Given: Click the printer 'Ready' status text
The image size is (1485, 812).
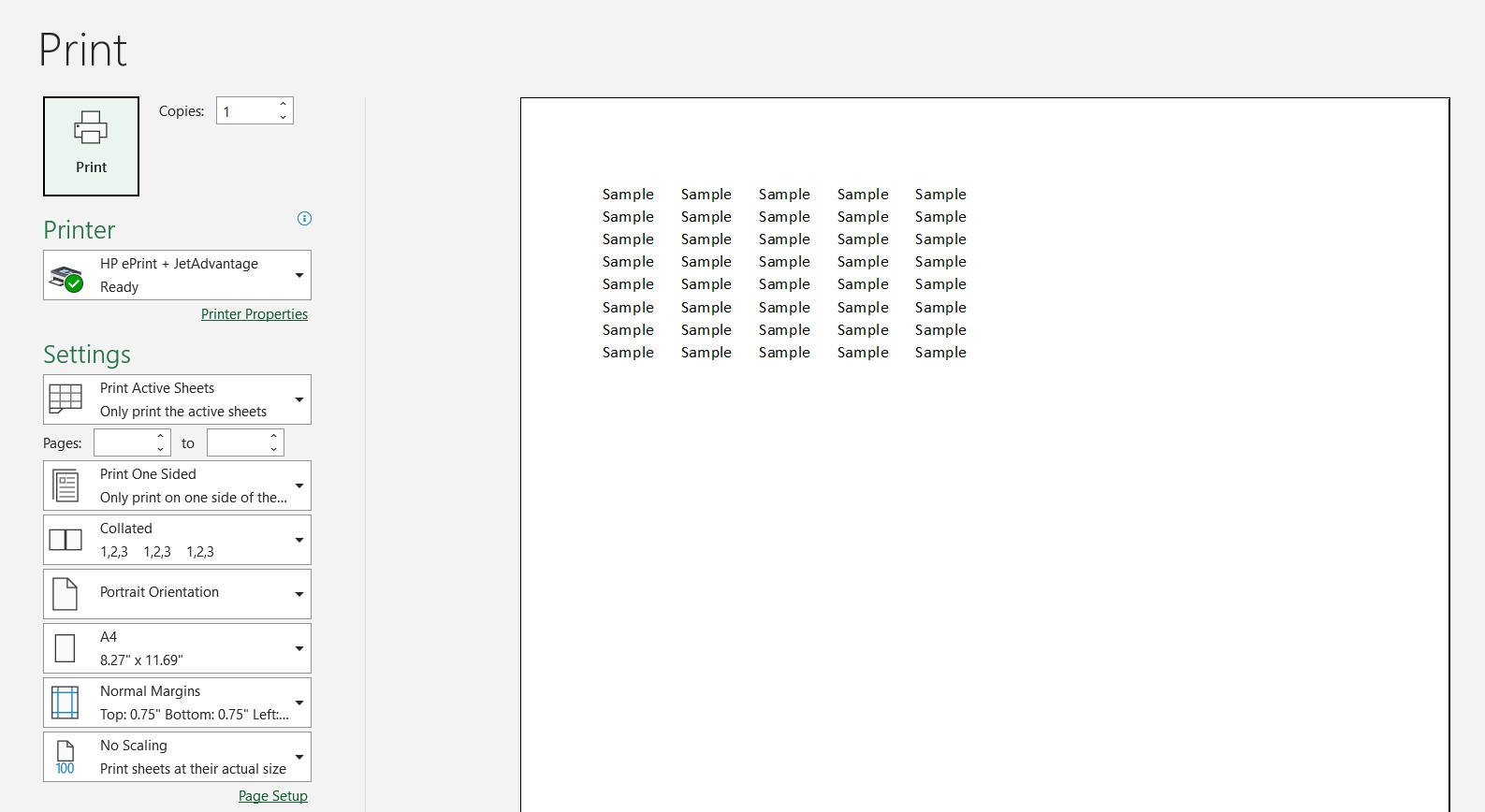Looking at the screenshot, I should tap(119, 287).
